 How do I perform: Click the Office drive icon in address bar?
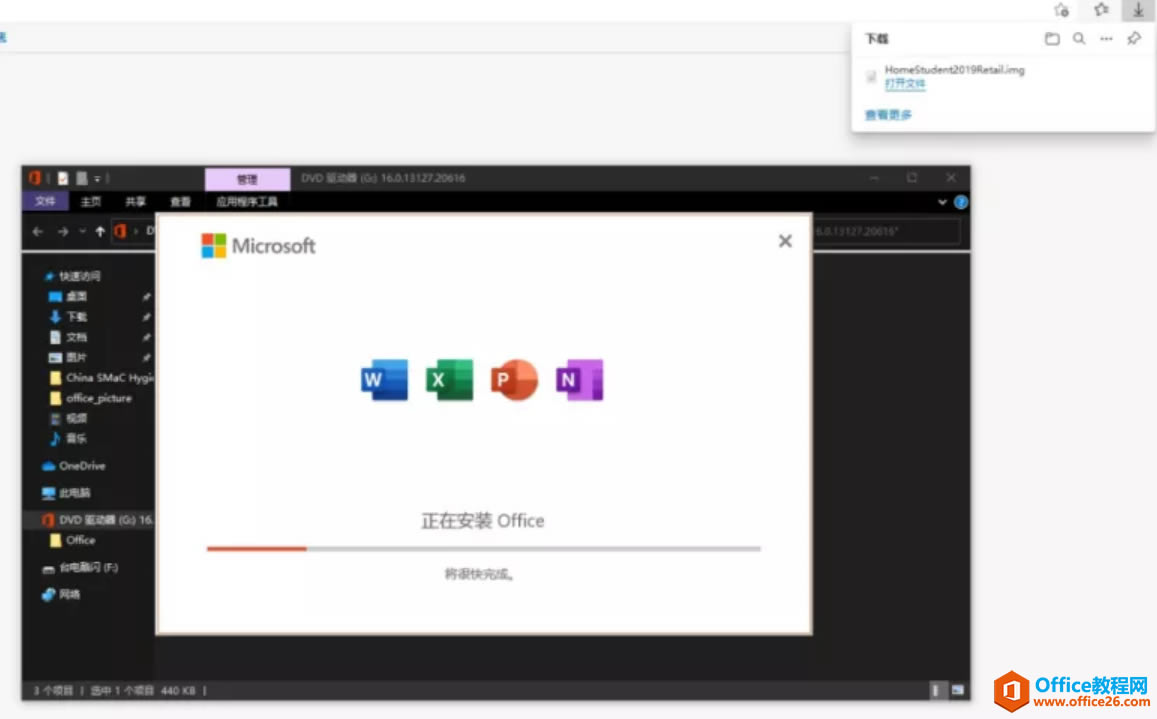pos(120,231)
